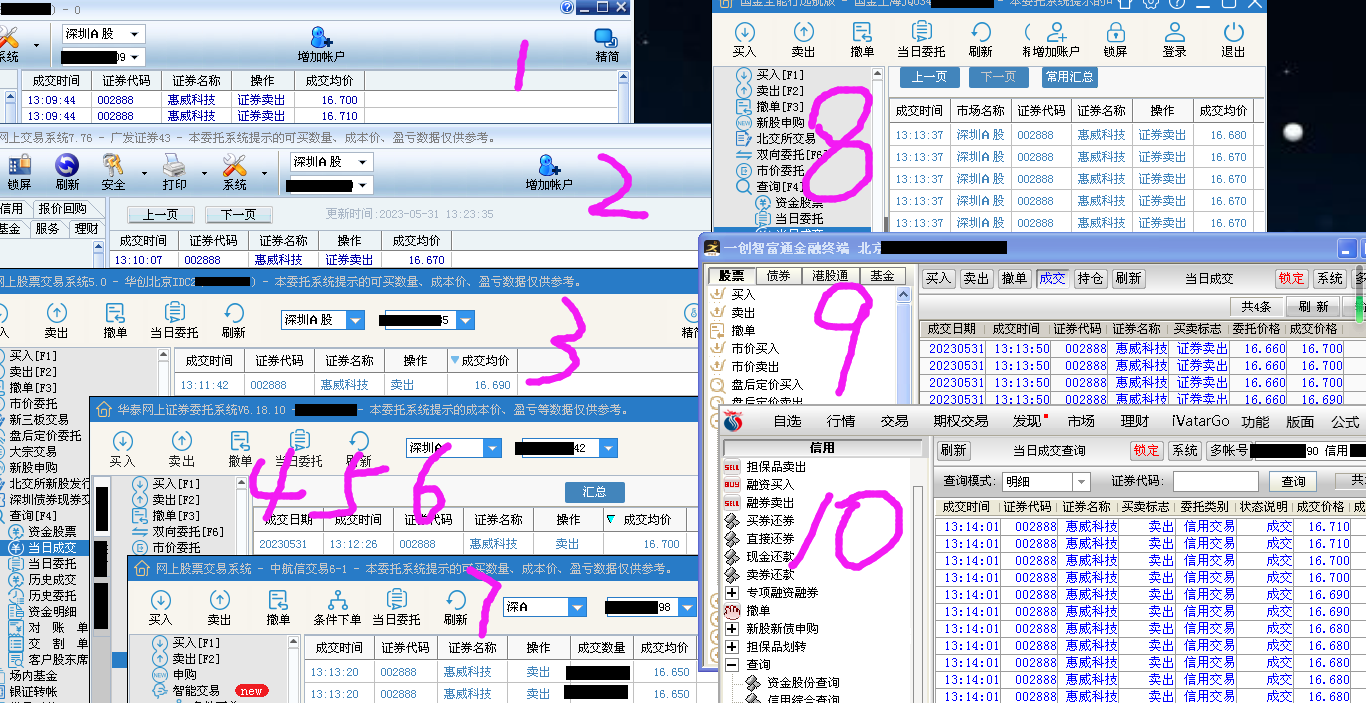The image size is (1366, 703).
Task: Open the 期权交易 menu in window 10
Action: [x=960, y=421]
